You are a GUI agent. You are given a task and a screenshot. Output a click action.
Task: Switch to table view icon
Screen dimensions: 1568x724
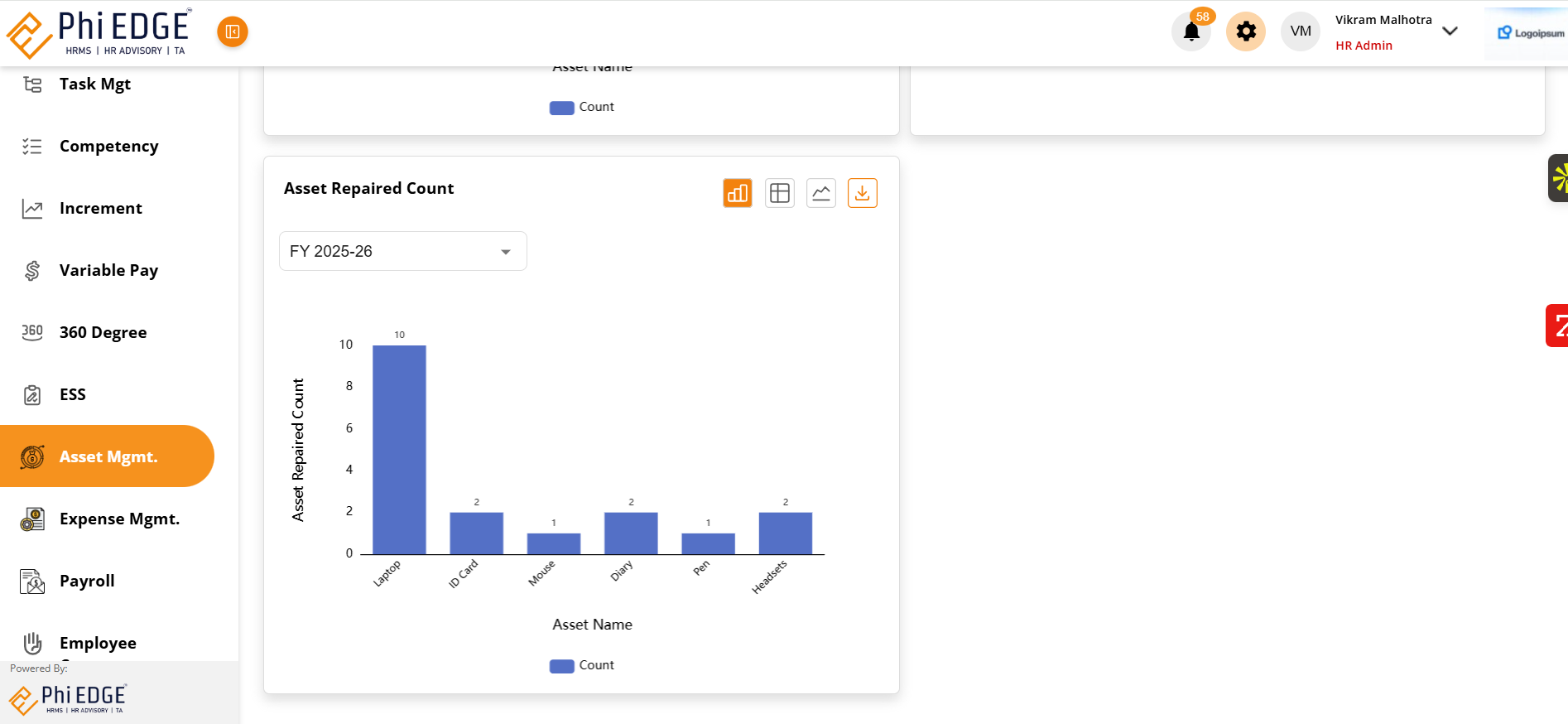coord(779,193)
